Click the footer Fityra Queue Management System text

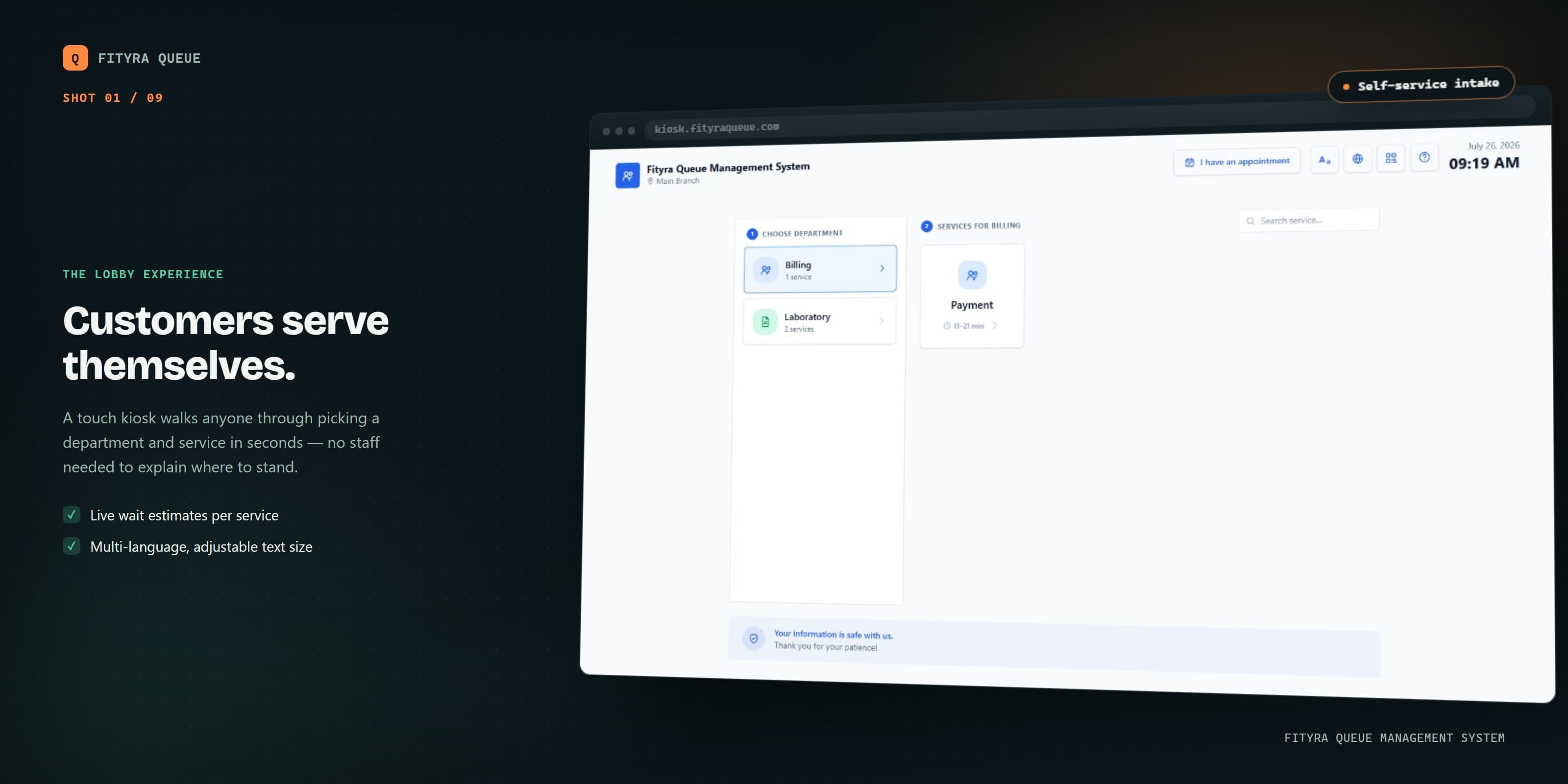1395,738
